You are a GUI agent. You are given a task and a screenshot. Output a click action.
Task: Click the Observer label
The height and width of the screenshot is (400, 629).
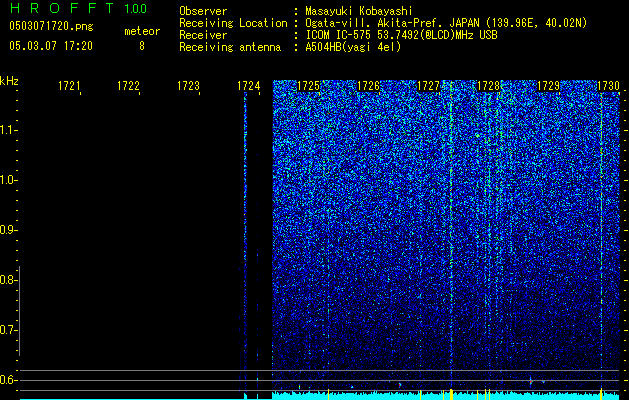click(x=203, y=11)
